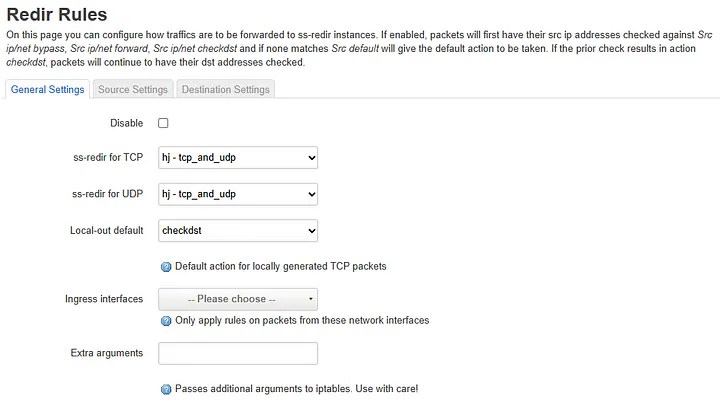Screen dimensions: 720x406
Task: Click help icon beside Default action hint
Action: [166, 267]
